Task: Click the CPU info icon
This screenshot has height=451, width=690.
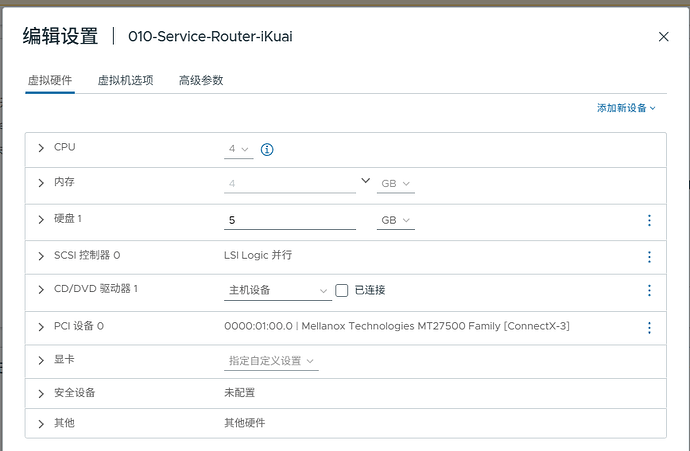Action: coord(267,150)
